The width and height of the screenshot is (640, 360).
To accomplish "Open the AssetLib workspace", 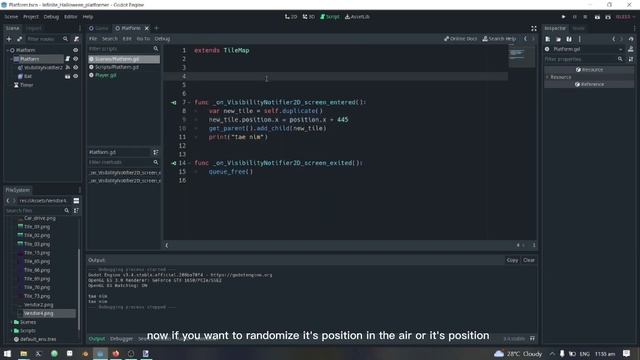I will (358, 17).
